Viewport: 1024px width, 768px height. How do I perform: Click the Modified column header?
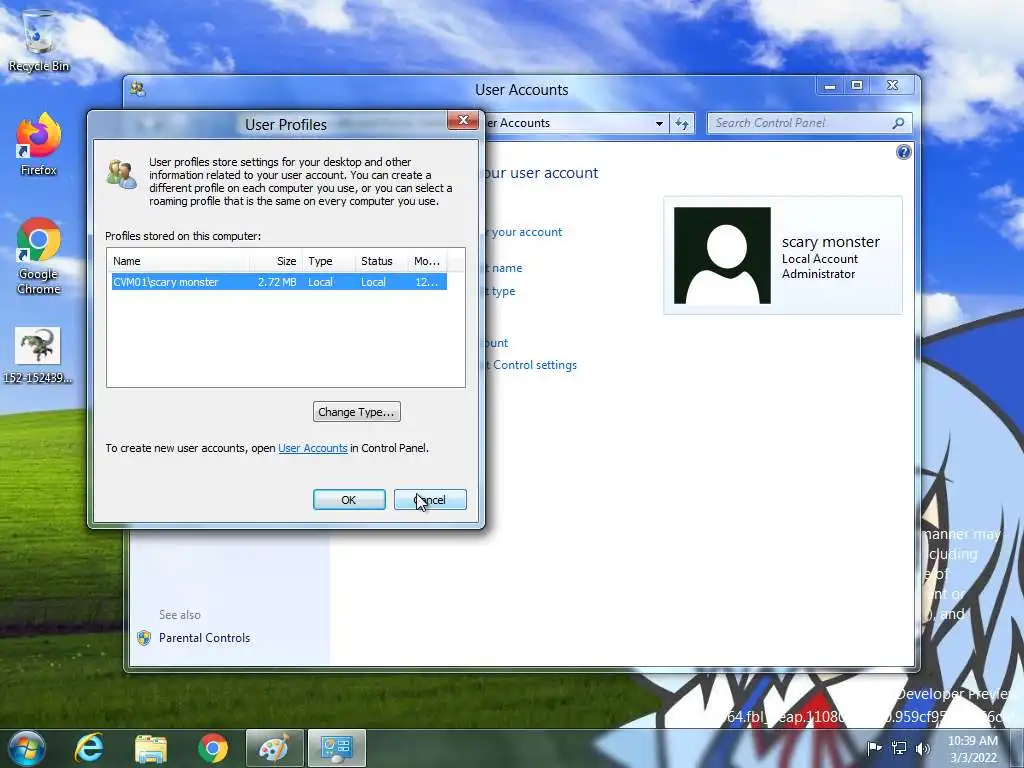tap(427, 261)
